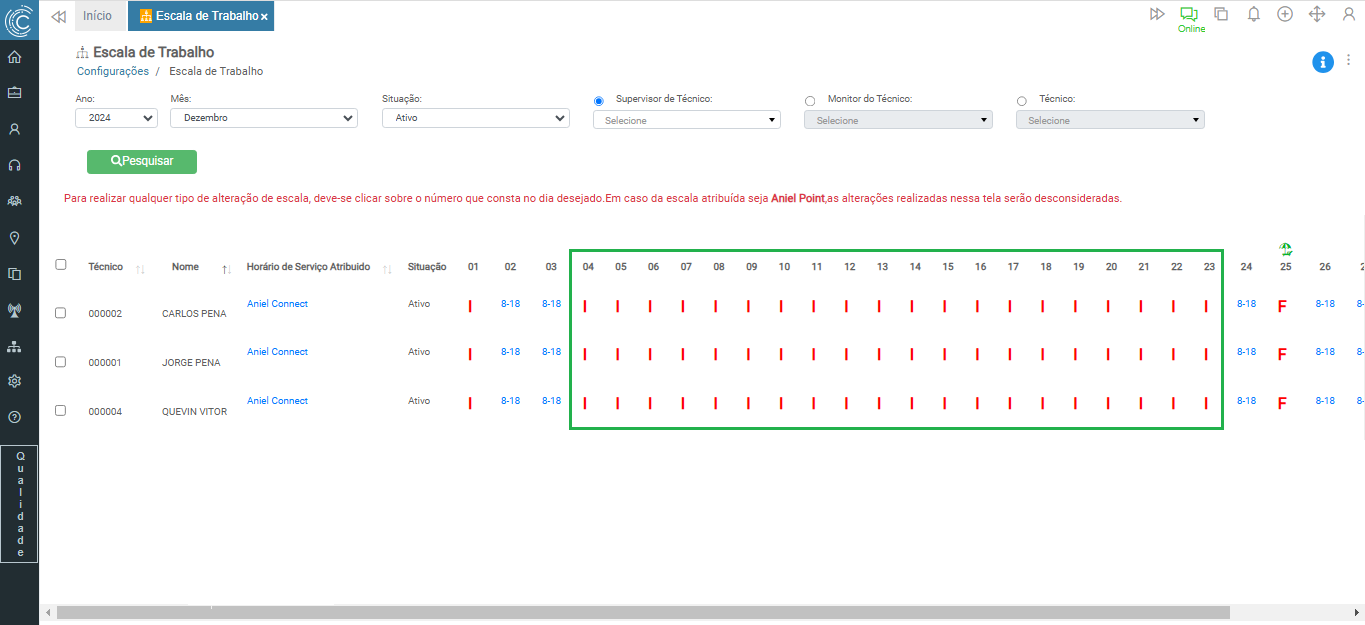Viewport: 1365px width, 625px height.
Task: Click the blue information icon
Action: [1323, 62]
